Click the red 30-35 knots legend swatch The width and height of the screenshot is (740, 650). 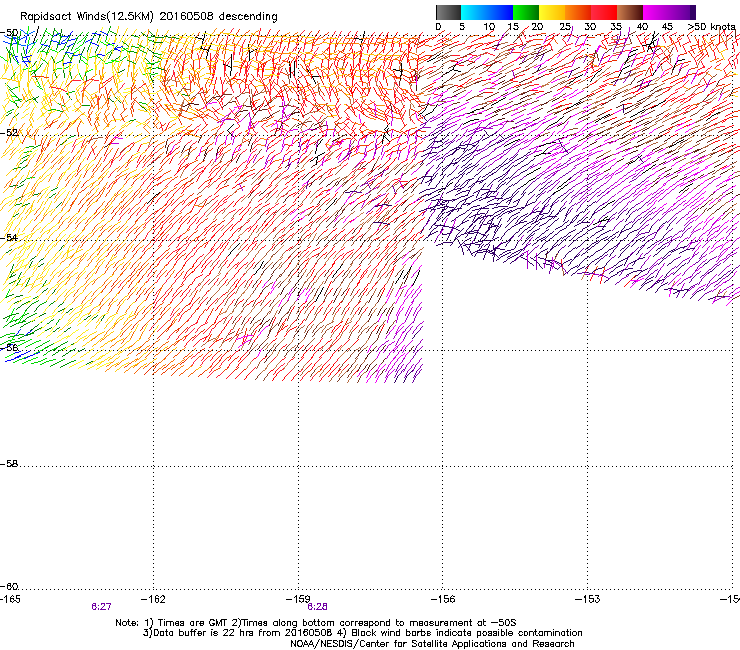604,12
